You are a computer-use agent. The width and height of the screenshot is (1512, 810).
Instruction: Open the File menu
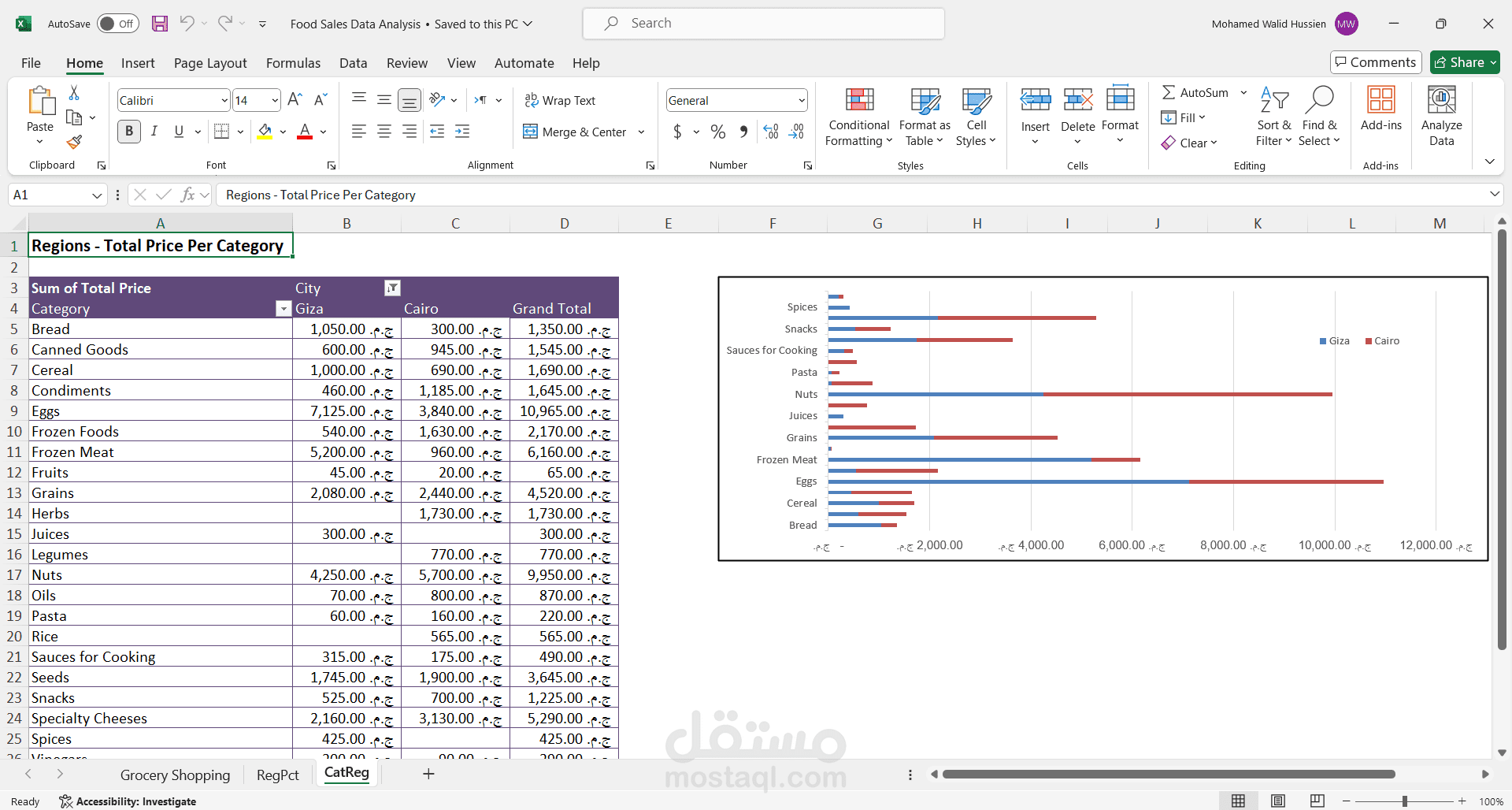tap(31, 63)
